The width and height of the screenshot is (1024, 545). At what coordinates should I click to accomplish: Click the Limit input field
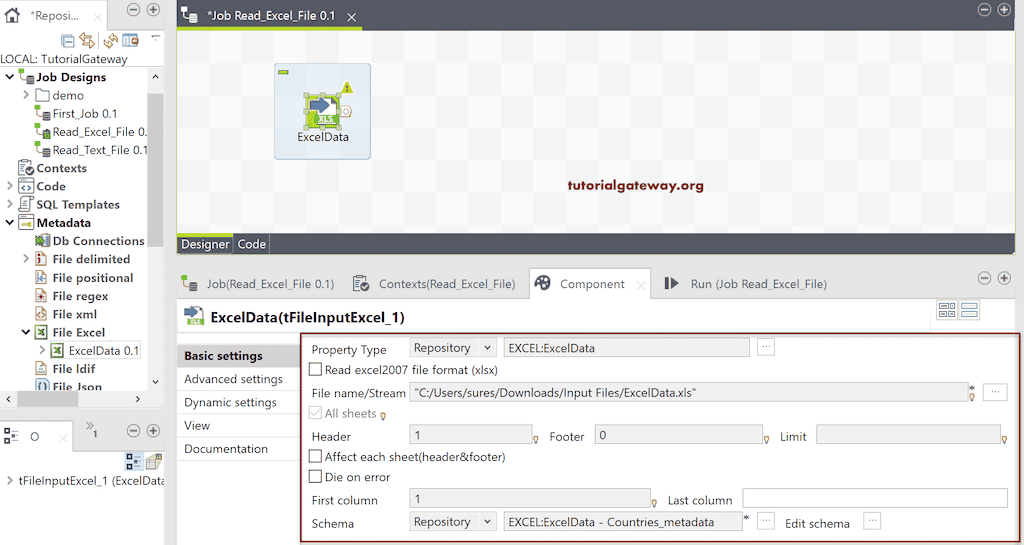(908, 435)
